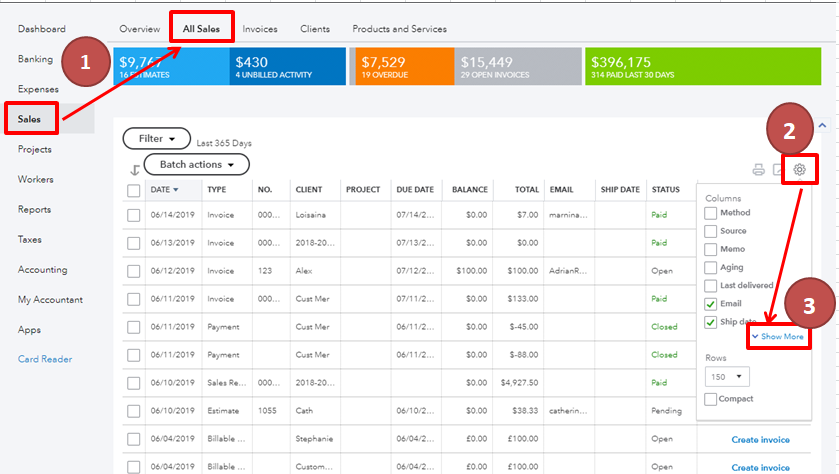The width and height of the screenshot is (839, 474).
Task: Open Reports in the sidebar
Action: tap(34, 209)
